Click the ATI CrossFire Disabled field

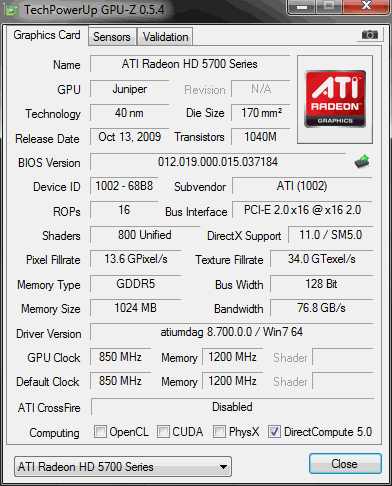click(x=232, y=407)
